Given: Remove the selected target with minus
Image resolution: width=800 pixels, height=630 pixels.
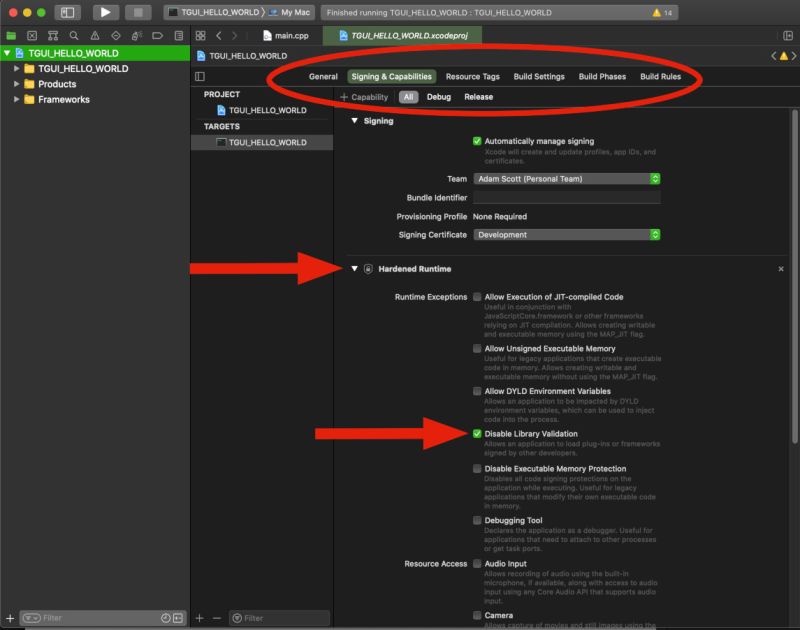Looking at the screenshot, I should 217,618.
